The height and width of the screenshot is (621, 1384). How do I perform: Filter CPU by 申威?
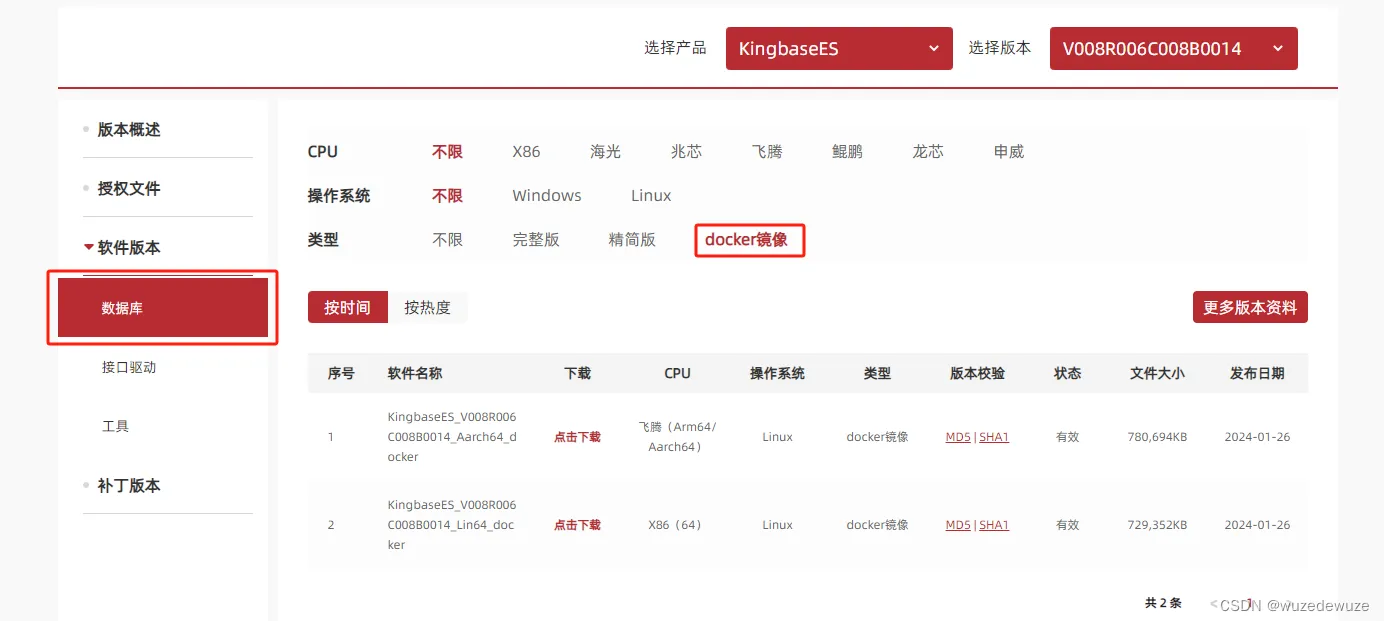1009,152
